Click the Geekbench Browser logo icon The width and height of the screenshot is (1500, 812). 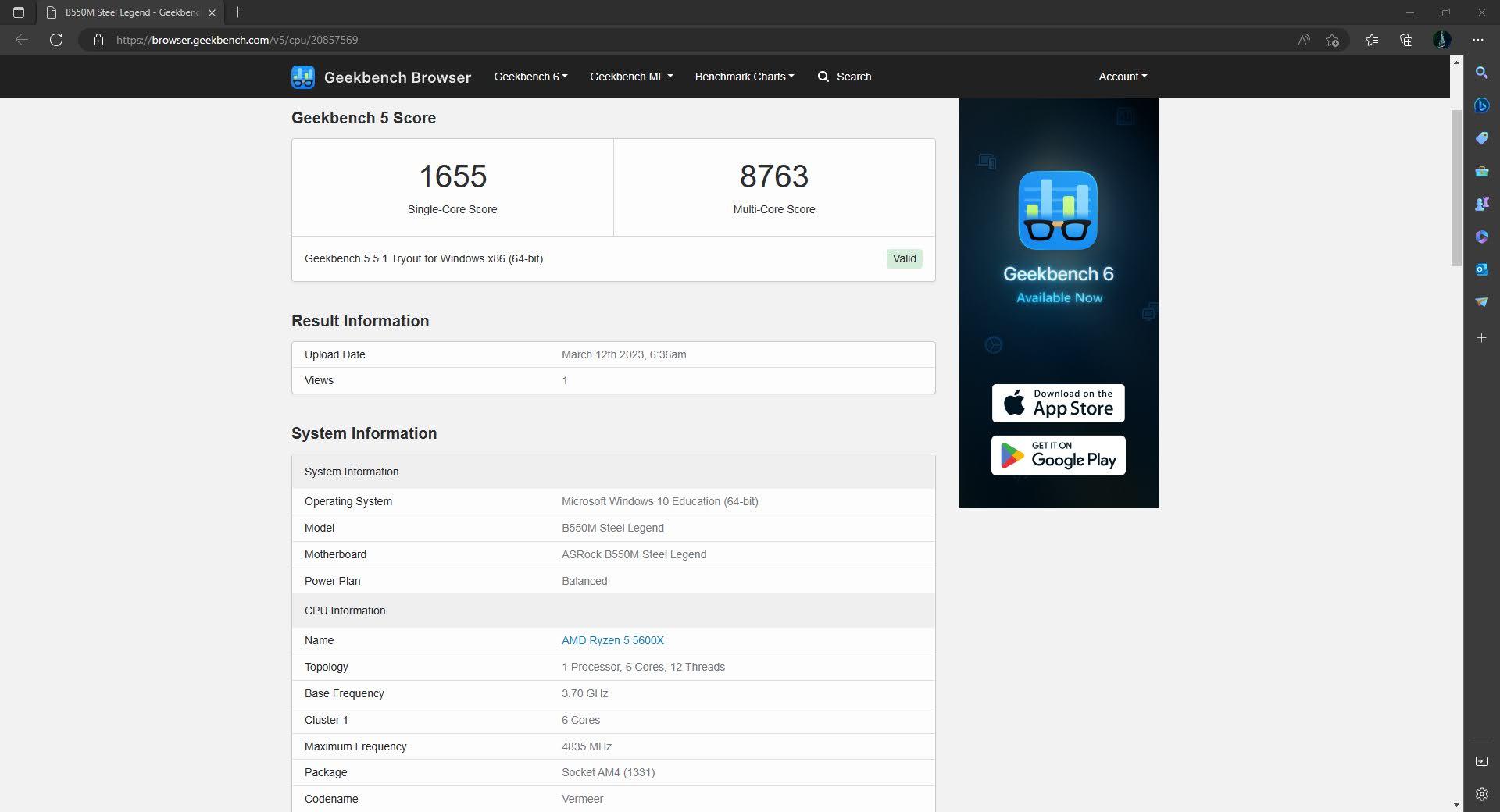coord(303,77)
